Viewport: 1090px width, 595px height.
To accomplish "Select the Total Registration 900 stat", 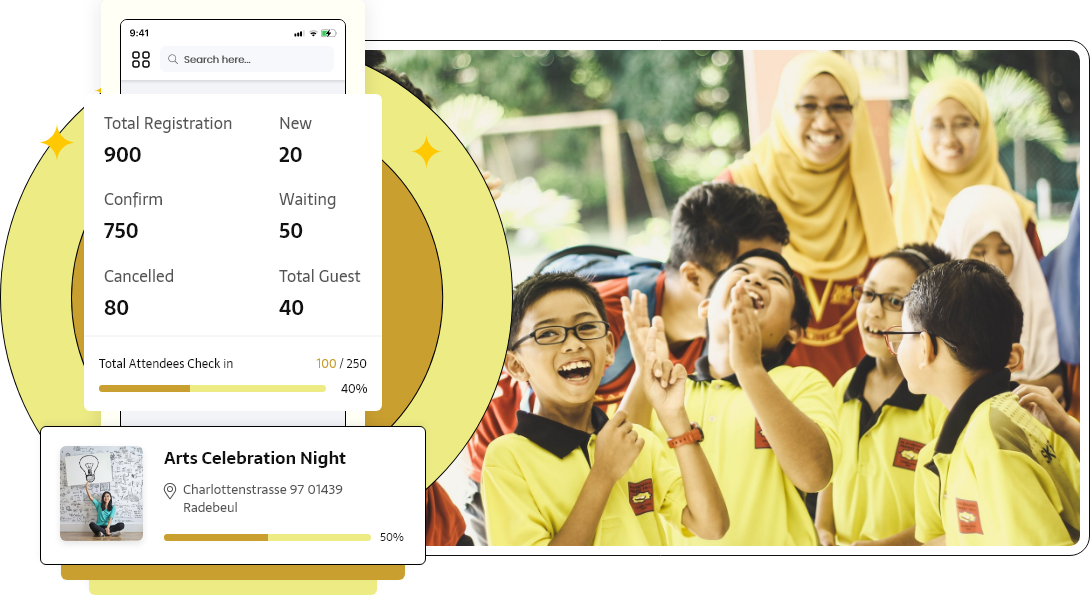I will 167,139.
